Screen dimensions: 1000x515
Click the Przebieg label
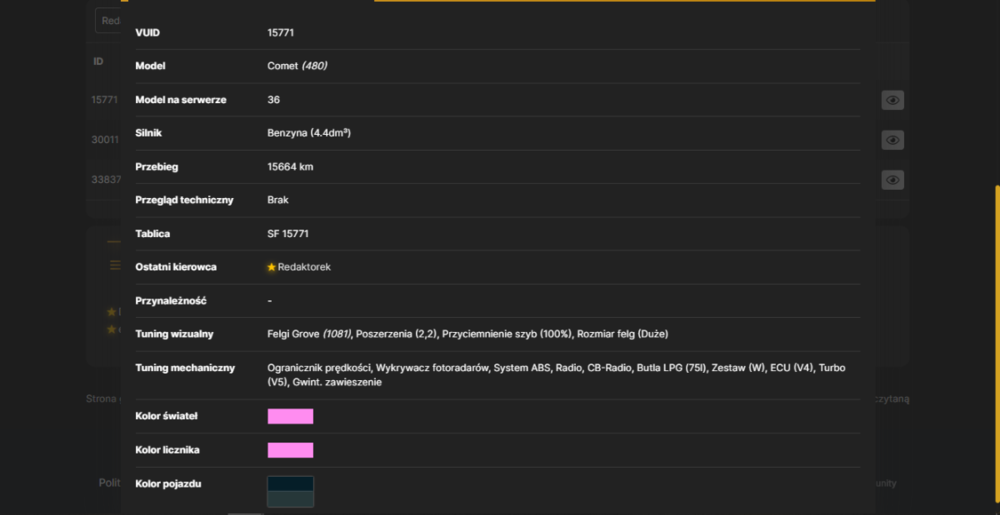click(x=157, y=167)
